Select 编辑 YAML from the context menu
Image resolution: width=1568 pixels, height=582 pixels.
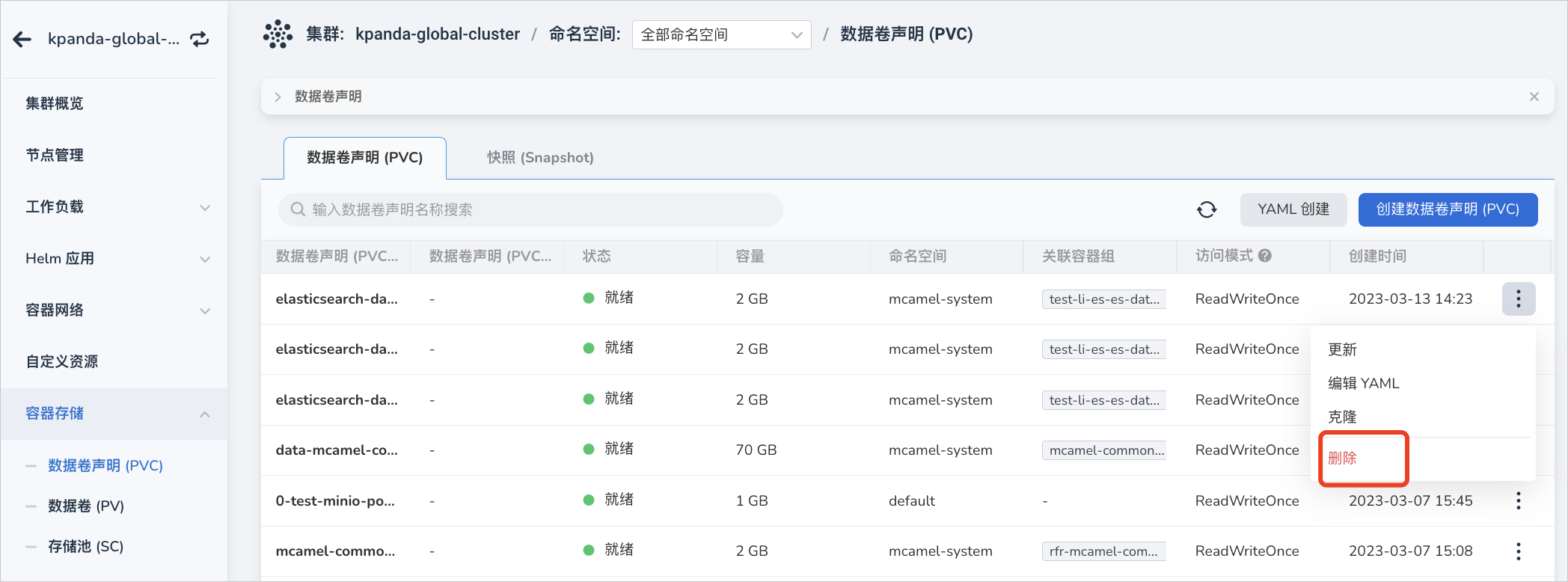(x=1364, y=384)
